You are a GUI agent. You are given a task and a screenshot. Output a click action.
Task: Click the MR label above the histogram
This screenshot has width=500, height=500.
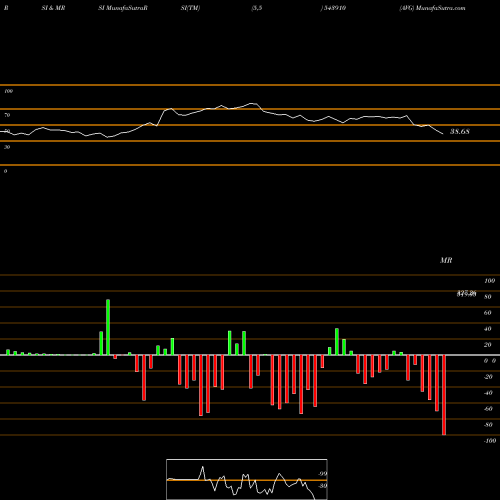446,260
